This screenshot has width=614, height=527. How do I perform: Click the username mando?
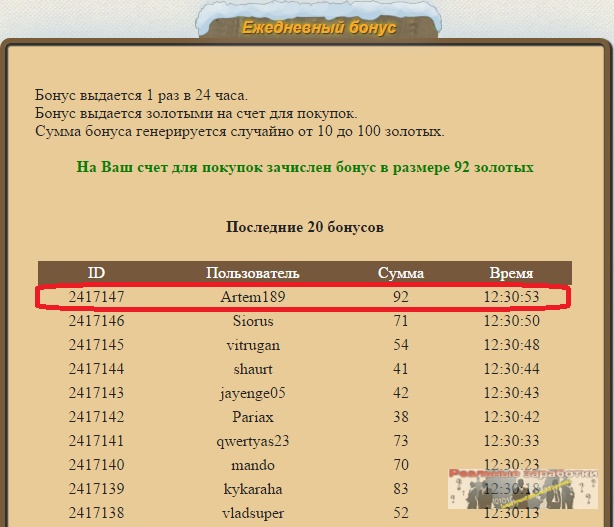(252, 465)
